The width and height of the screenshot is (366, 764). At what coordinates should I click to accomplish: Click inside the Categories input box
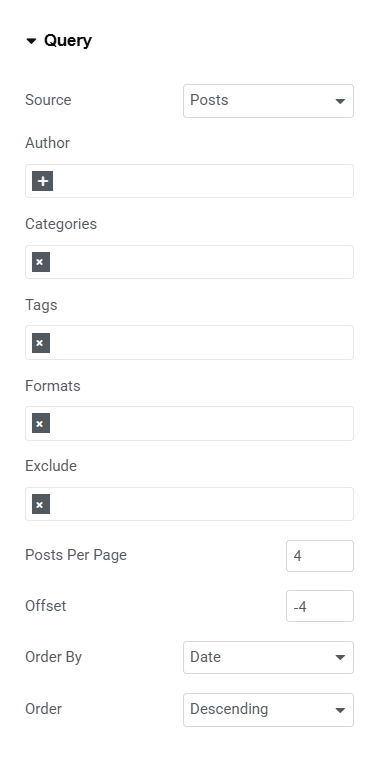202,262
